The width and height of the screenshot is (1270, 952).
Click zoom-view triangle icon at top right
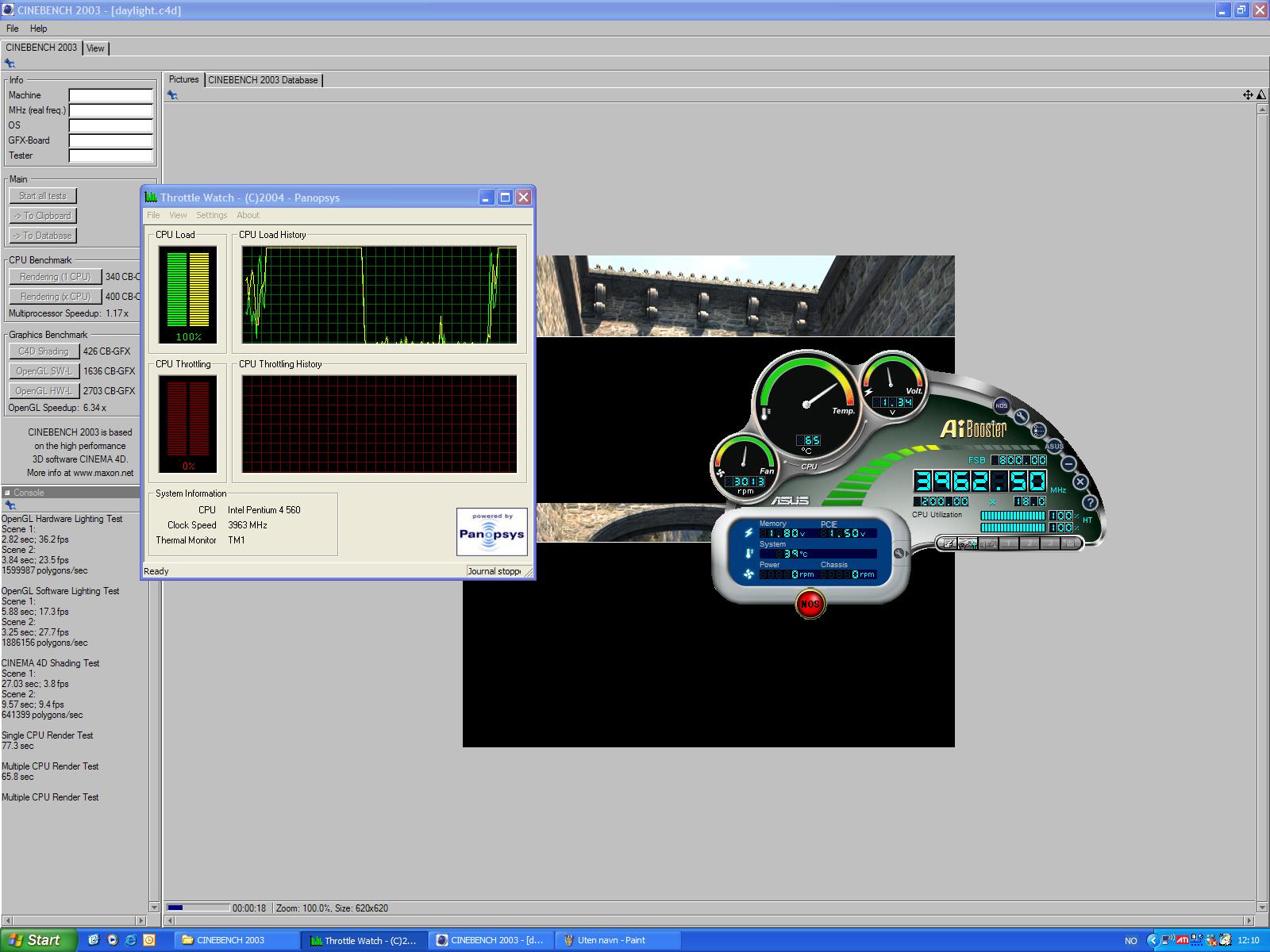pyautogui.click(x=1261, y=94)
